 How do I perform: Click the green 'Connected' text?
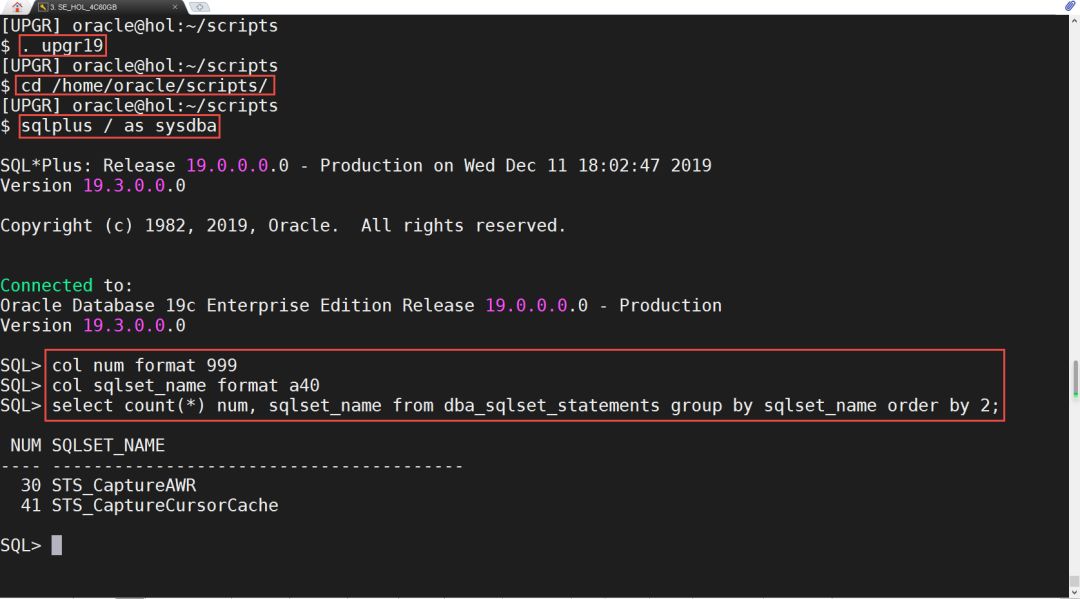pos(46,285)
